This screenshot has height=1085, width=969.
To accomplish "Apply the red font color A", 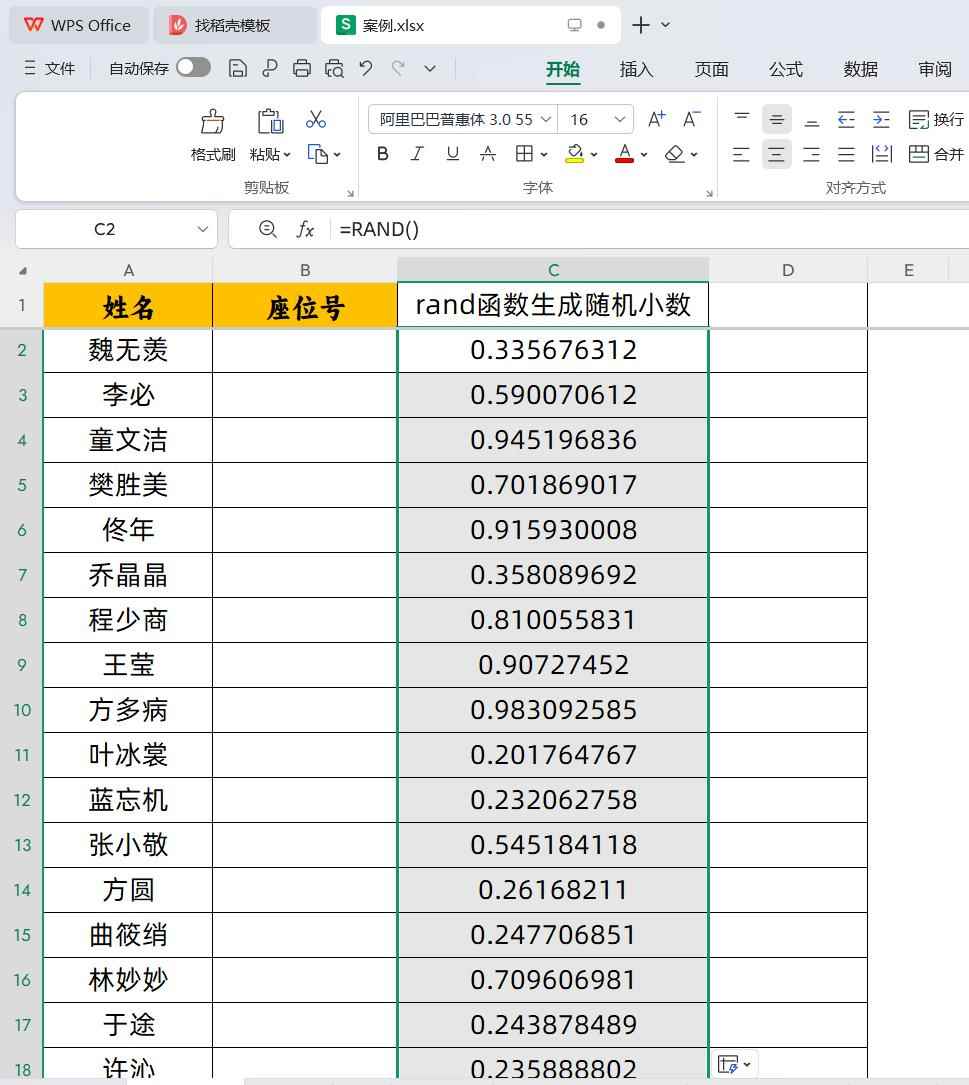I will tap(624, 154).
